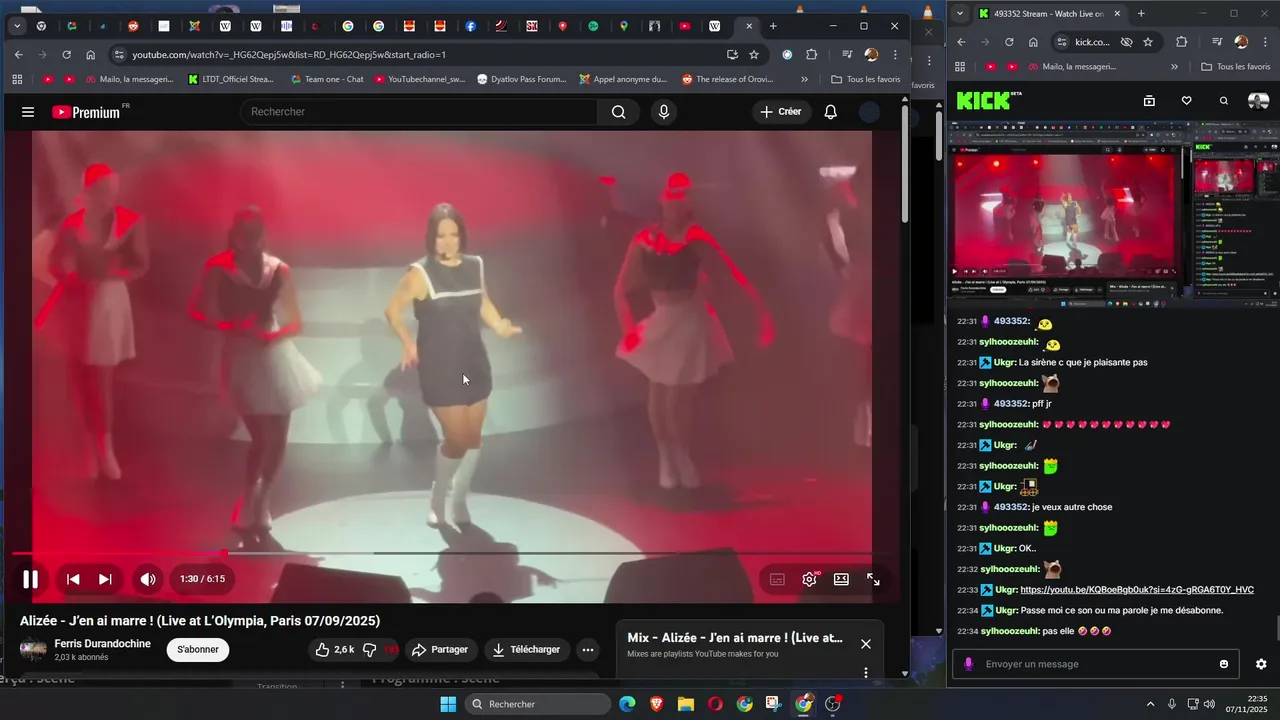
Task: Click the taskbar Rechercher search box
Action: tap(538, 704)
